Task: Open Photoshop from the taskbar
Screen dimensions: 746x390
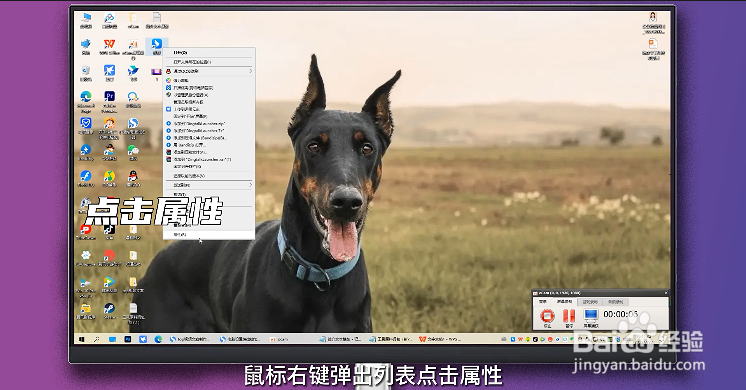Action: 128,339
